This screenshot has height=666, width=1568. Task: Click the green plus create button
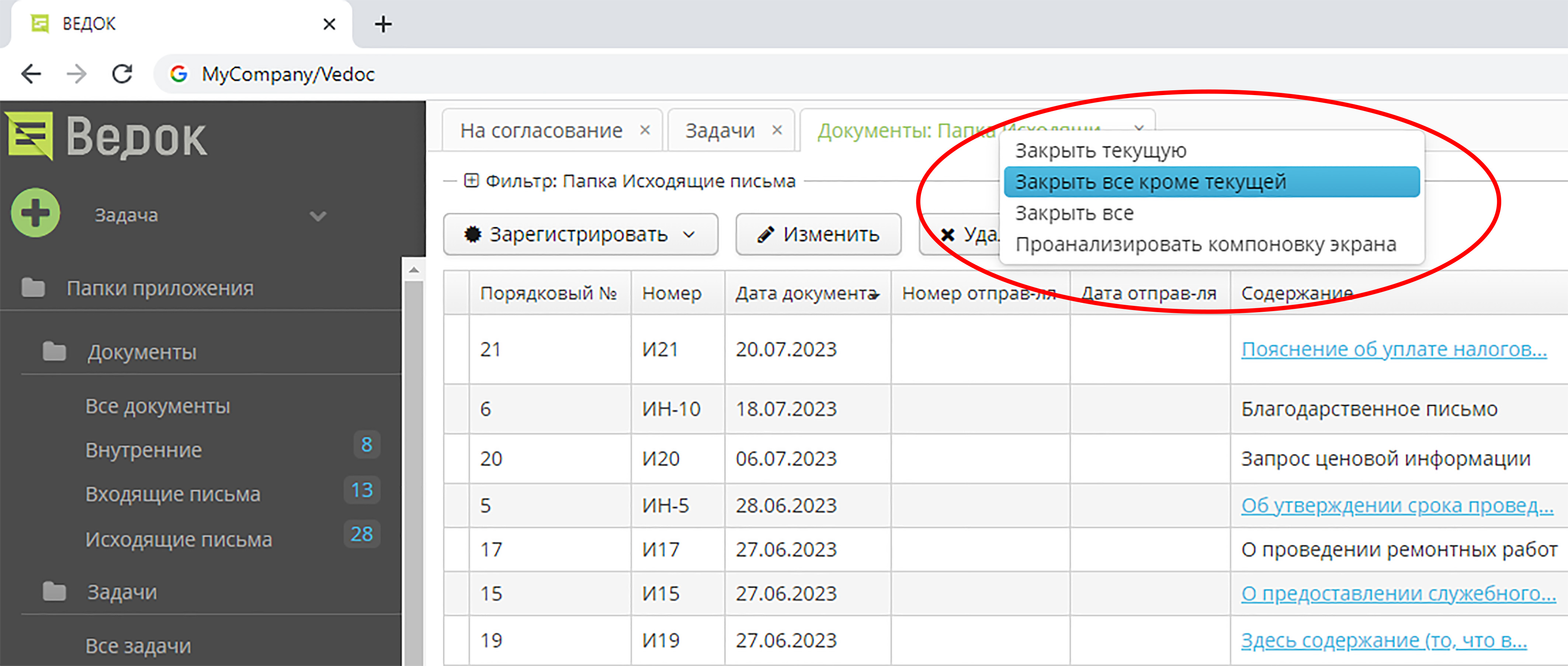[35, 213]
